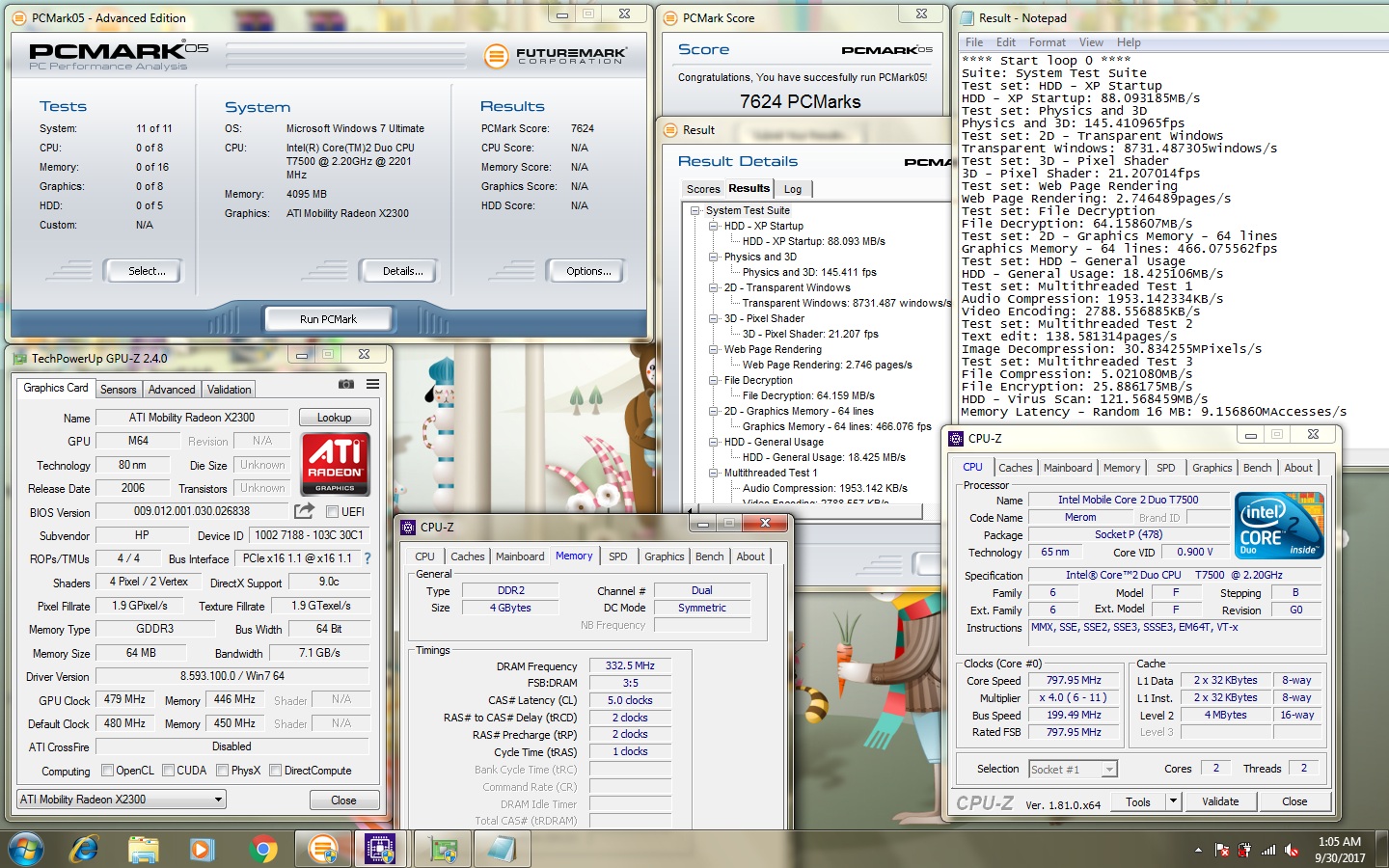Toggle the PhysX checkbox
Screen dimensions: 1389x868
pos(223,770)
